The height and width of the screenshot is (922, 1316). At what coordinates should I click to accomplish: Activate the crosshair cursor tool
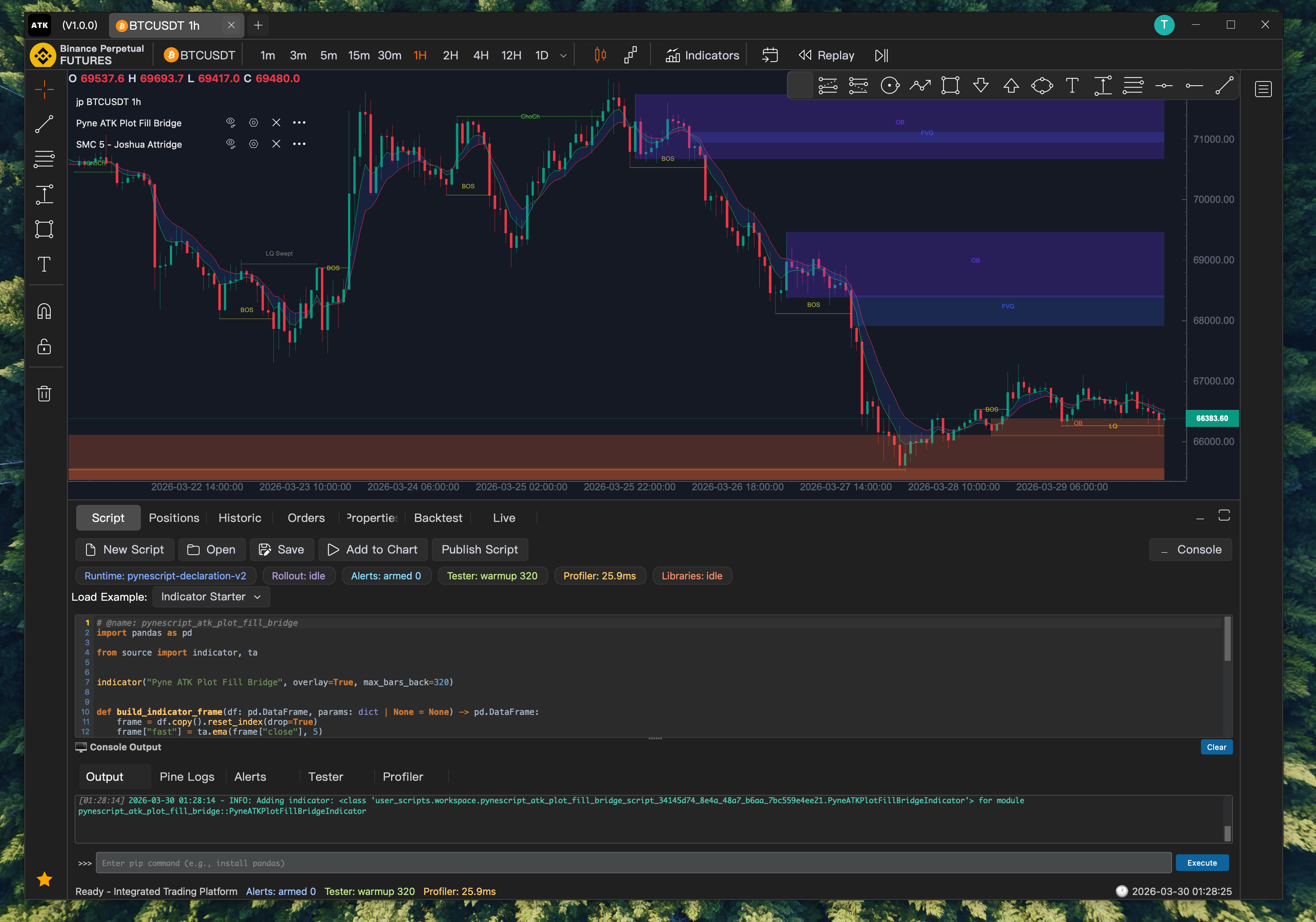click(x=45, y=89)
